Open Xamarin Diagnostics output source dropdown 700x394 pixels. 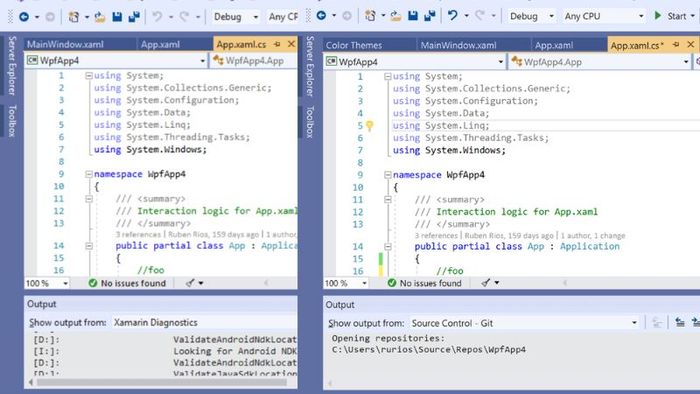point(204,322)
